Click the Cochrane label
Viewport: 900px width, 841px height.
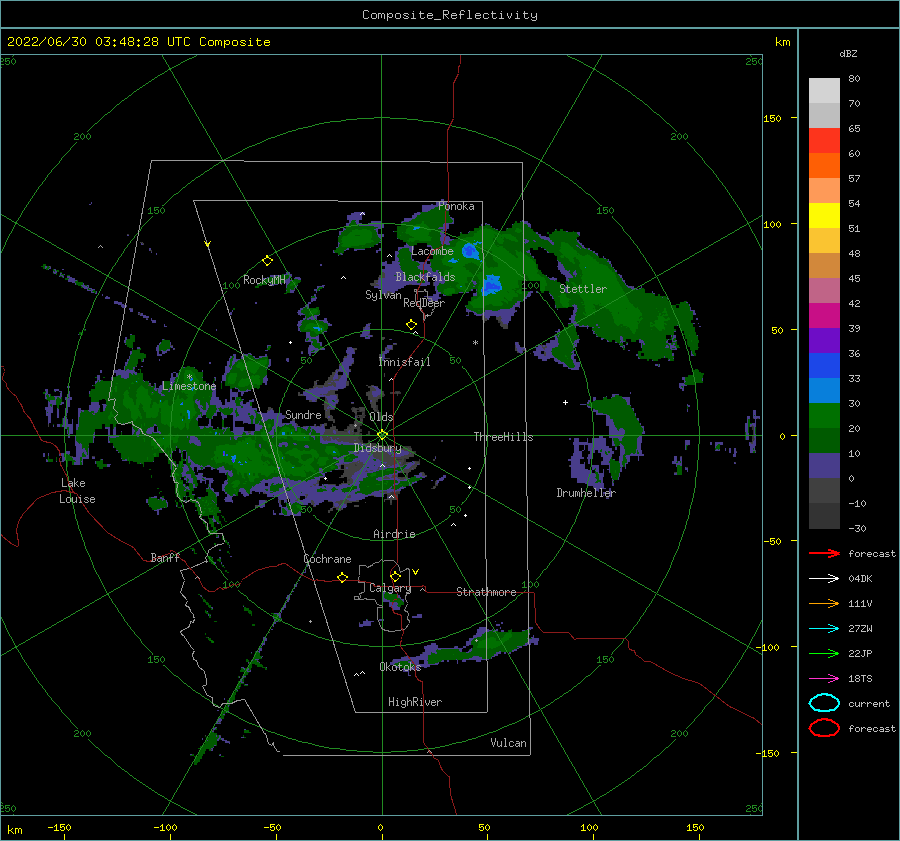tap(327, 559)
